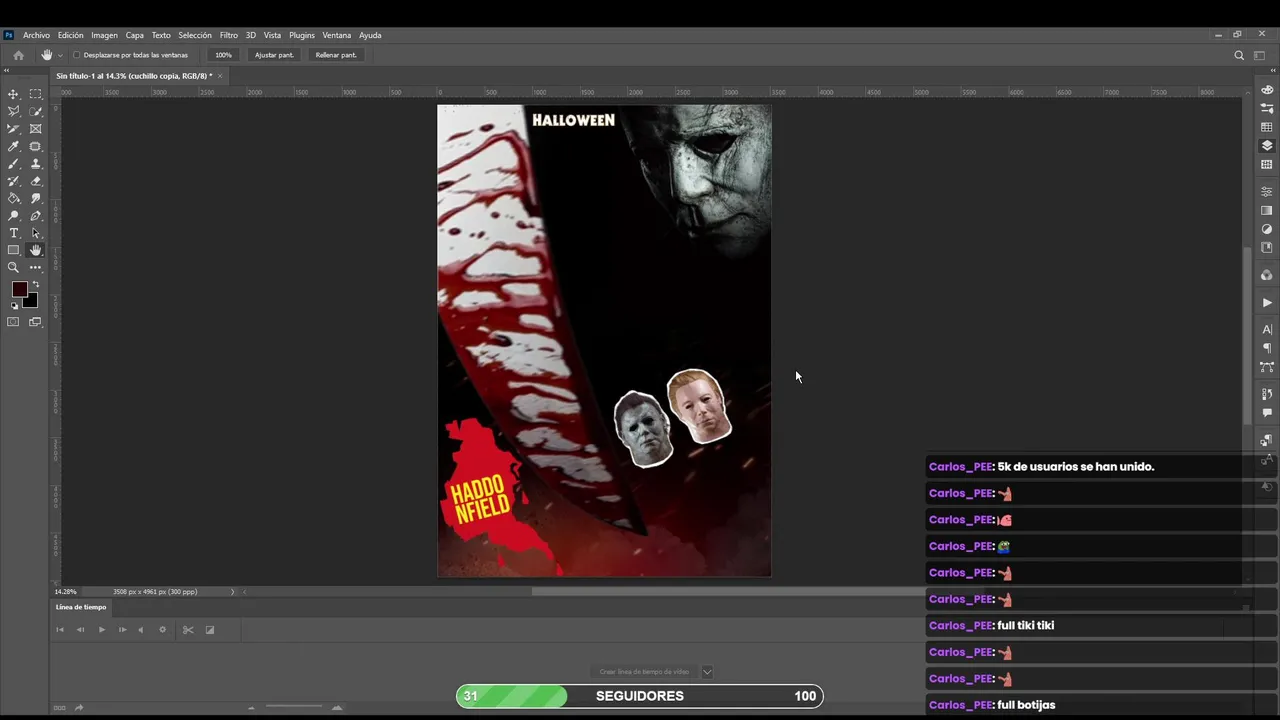Click the background color swatch
Screen dimensions: 1280x720
click(x=31, y=300)
